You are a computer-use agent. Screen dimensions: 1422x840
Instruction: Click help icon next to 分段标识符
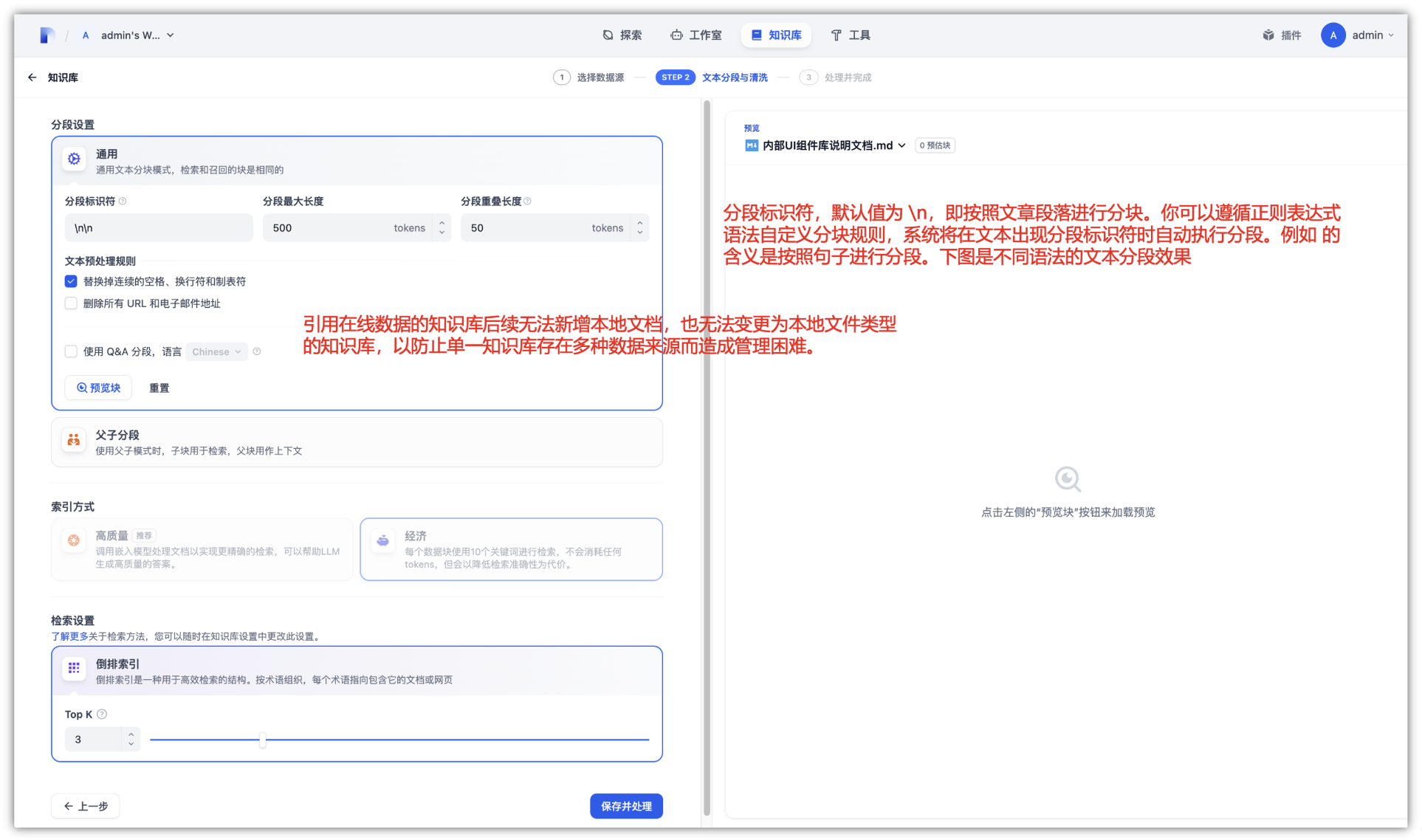pyautogui.click(x=123, y=202)
